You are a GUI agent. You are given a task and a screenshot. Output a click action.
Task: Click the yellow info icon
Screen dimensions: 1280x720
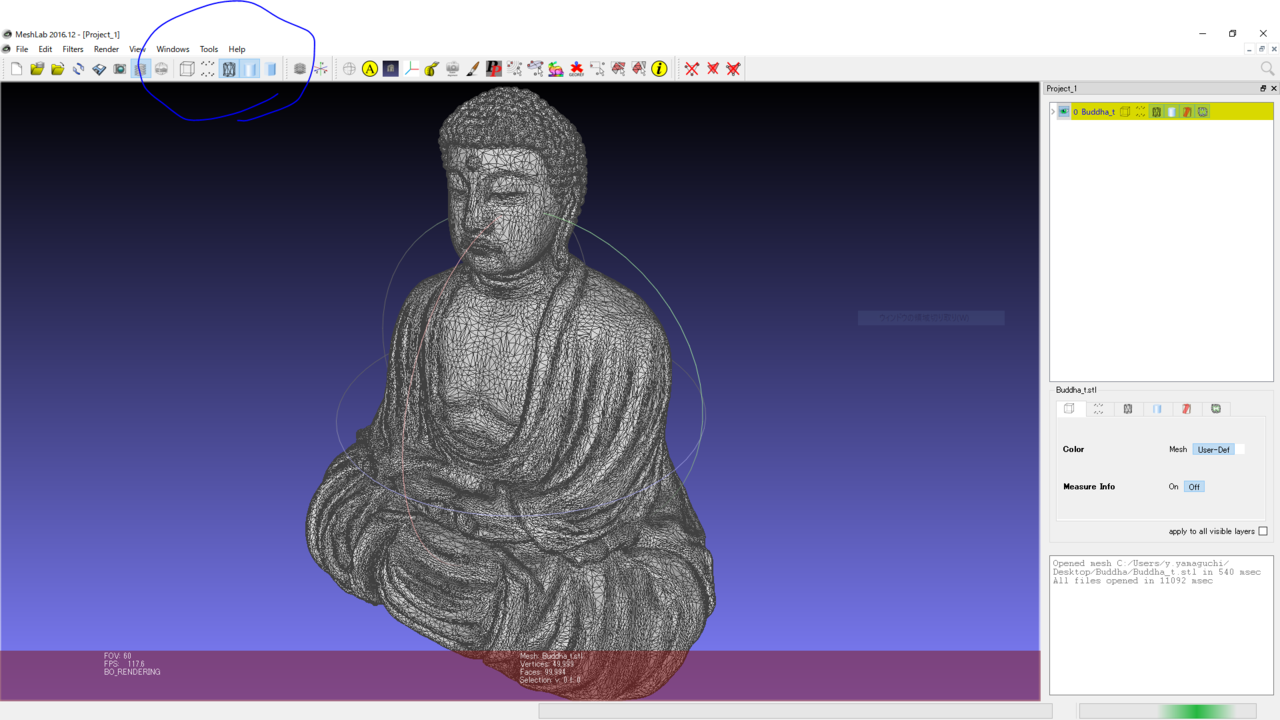tap(659, 69)
